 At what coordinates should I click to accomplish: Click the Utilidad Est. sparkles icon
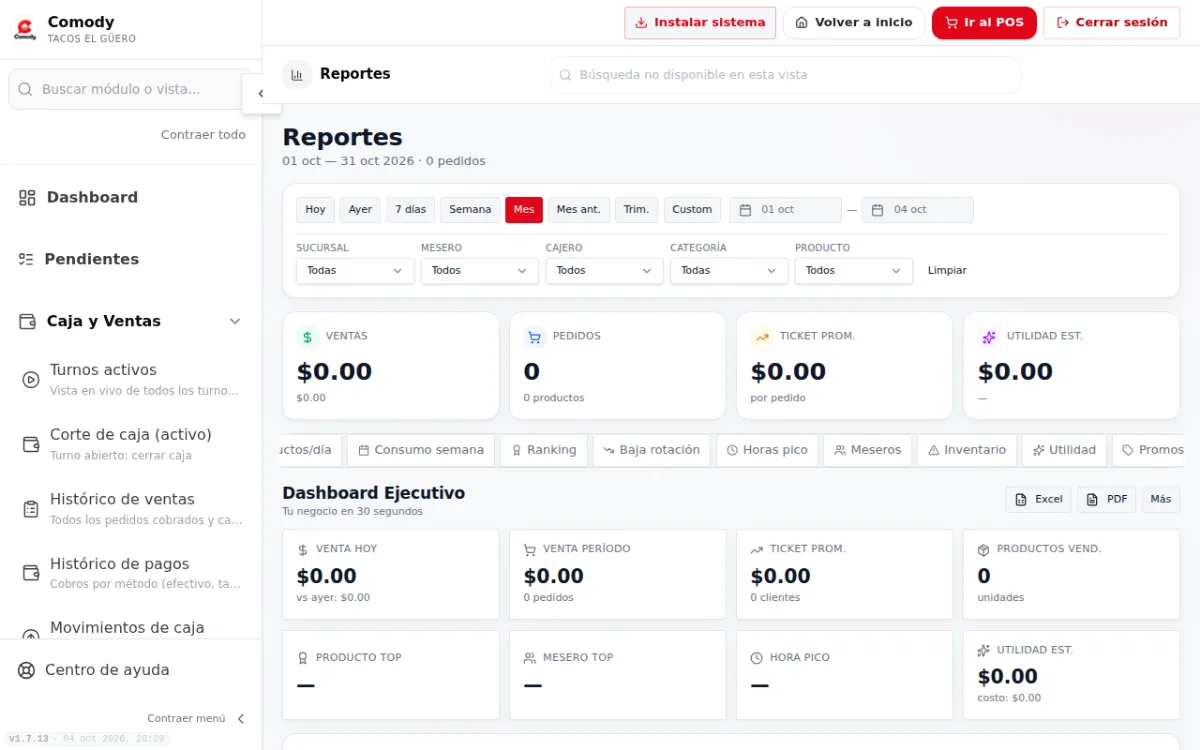point(989,337)
